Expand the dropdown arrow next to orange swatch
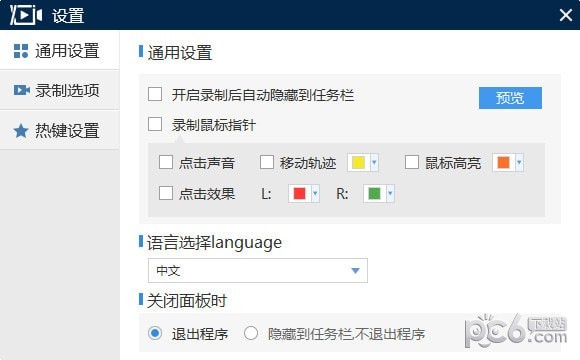The width and height of the screenshot is (580, 360). (519, 162)
